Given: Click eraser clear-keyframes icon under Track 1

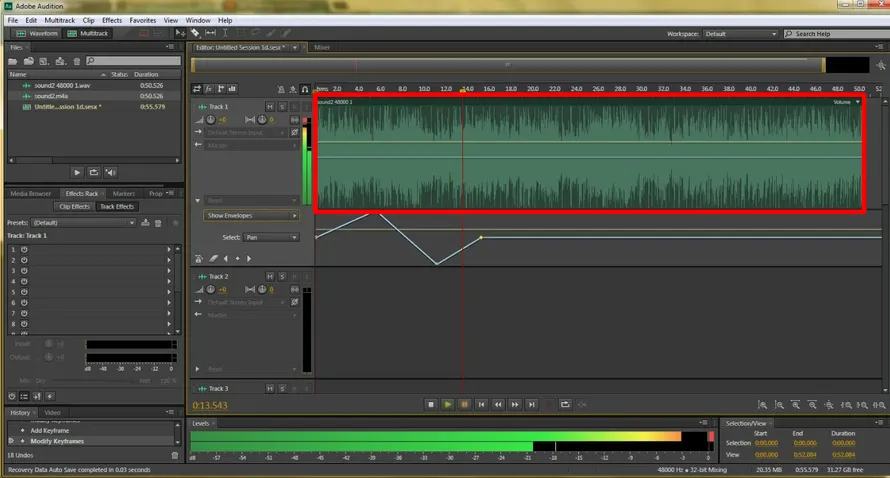Looking at the screenshot, I should 213,259.
